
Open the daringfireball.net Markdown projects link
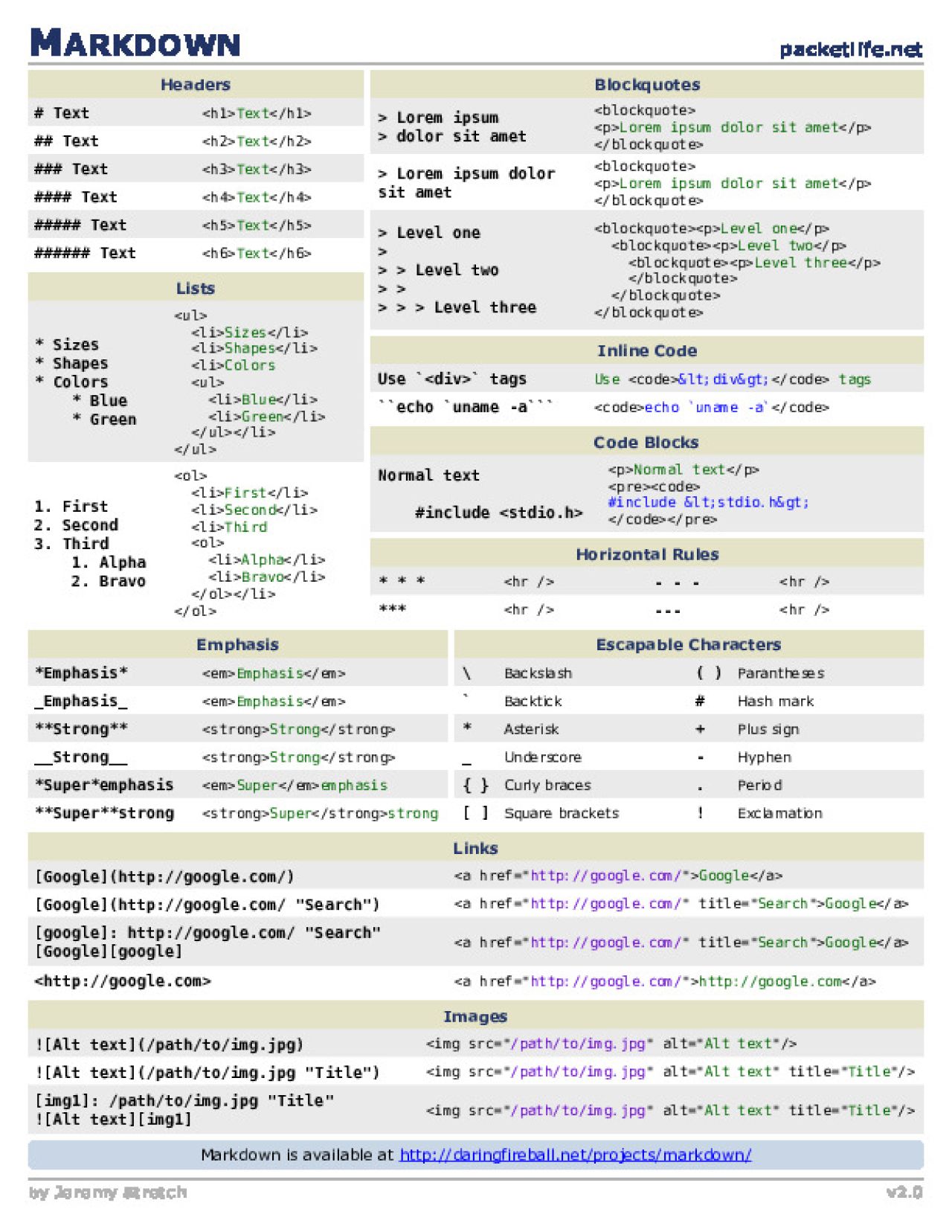[575, 1155]
